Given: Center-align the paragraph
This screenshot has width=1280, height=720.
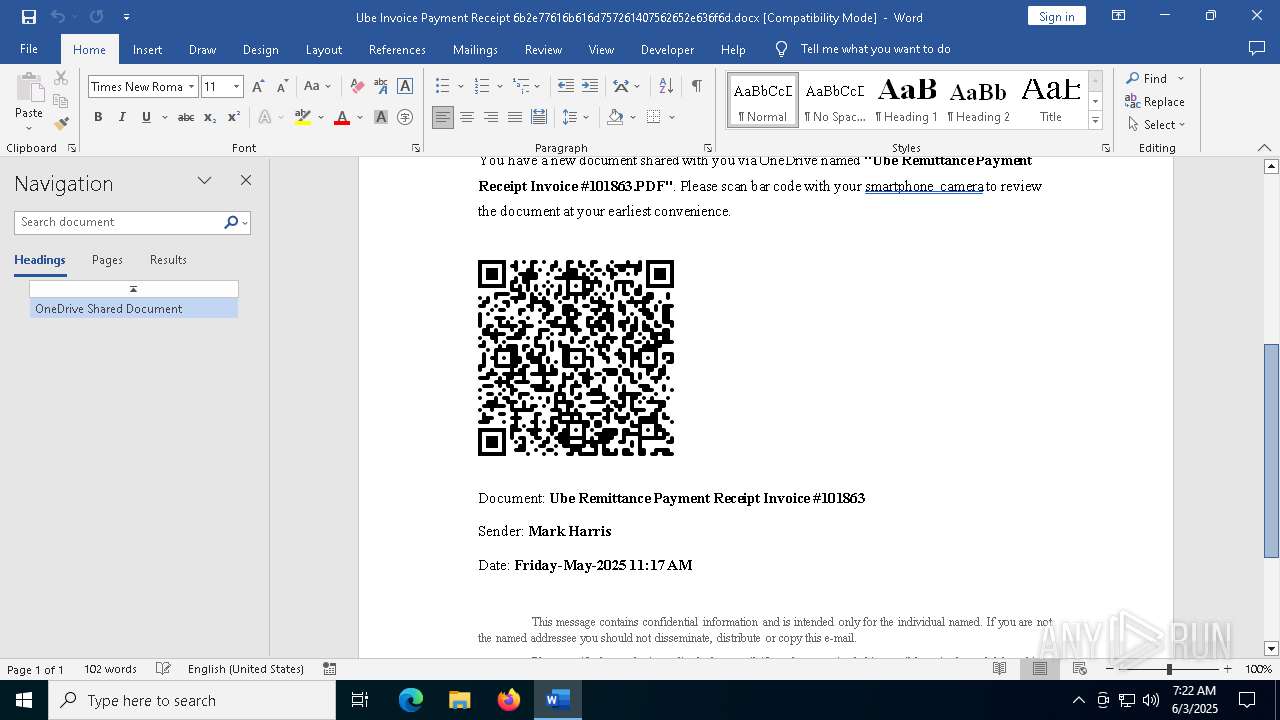Looking at the screenshot, I should [x=467, y=117].
